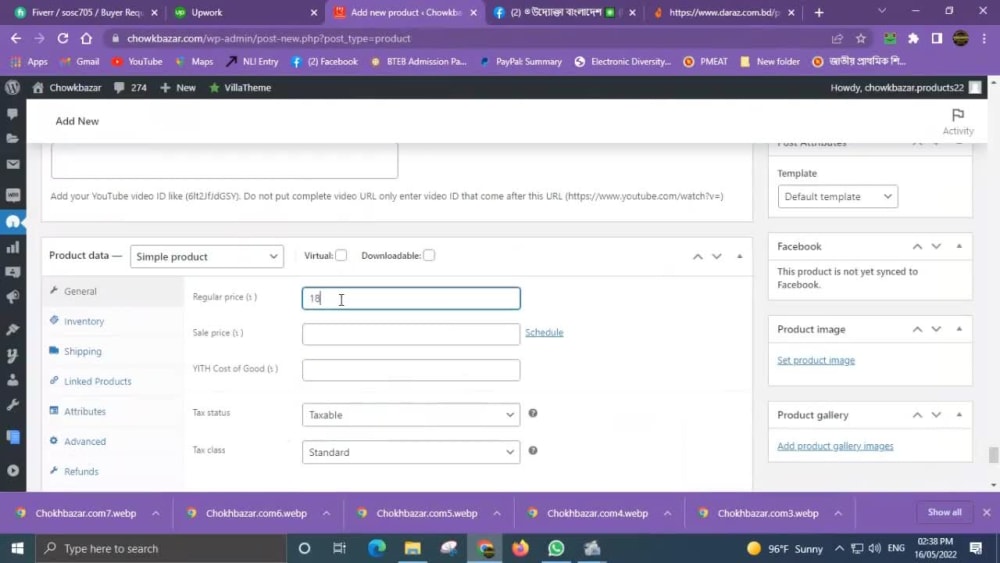Open the WooCommerce sidebar icon
Screen dimensions: 1000x563
click(x=13, y=195)
